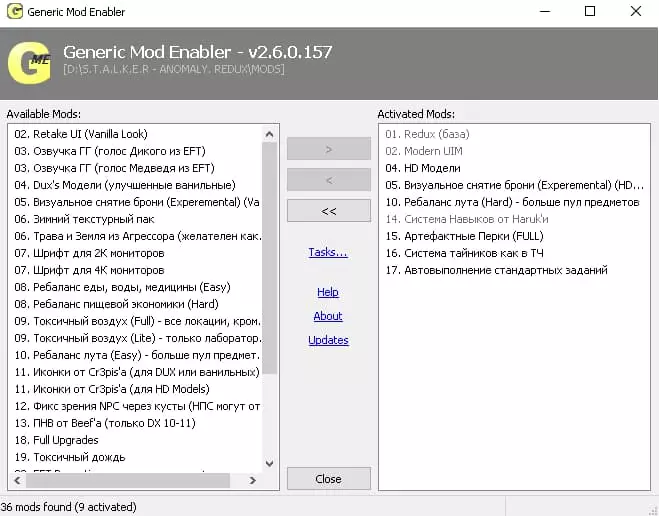Open the Help link
Screen dimensions: 659x516
tap(328, 292)
